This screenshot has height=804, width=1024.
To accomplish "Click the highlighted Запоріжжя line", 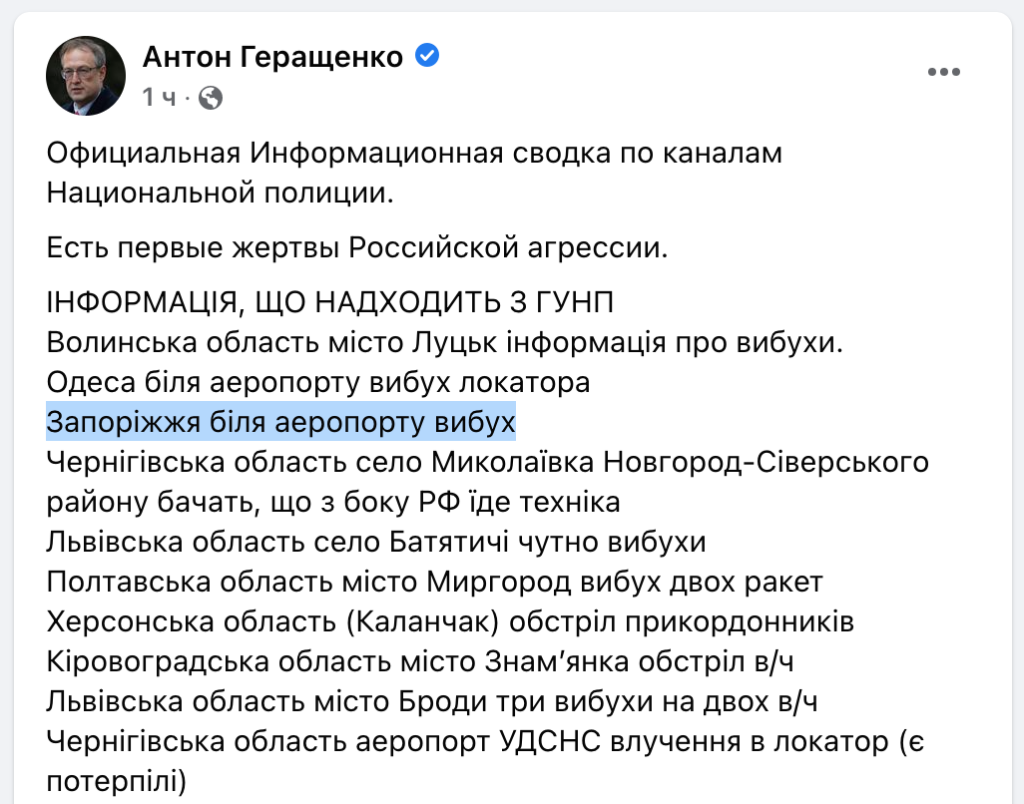I will pyautogui.click(x=281, y=421).
